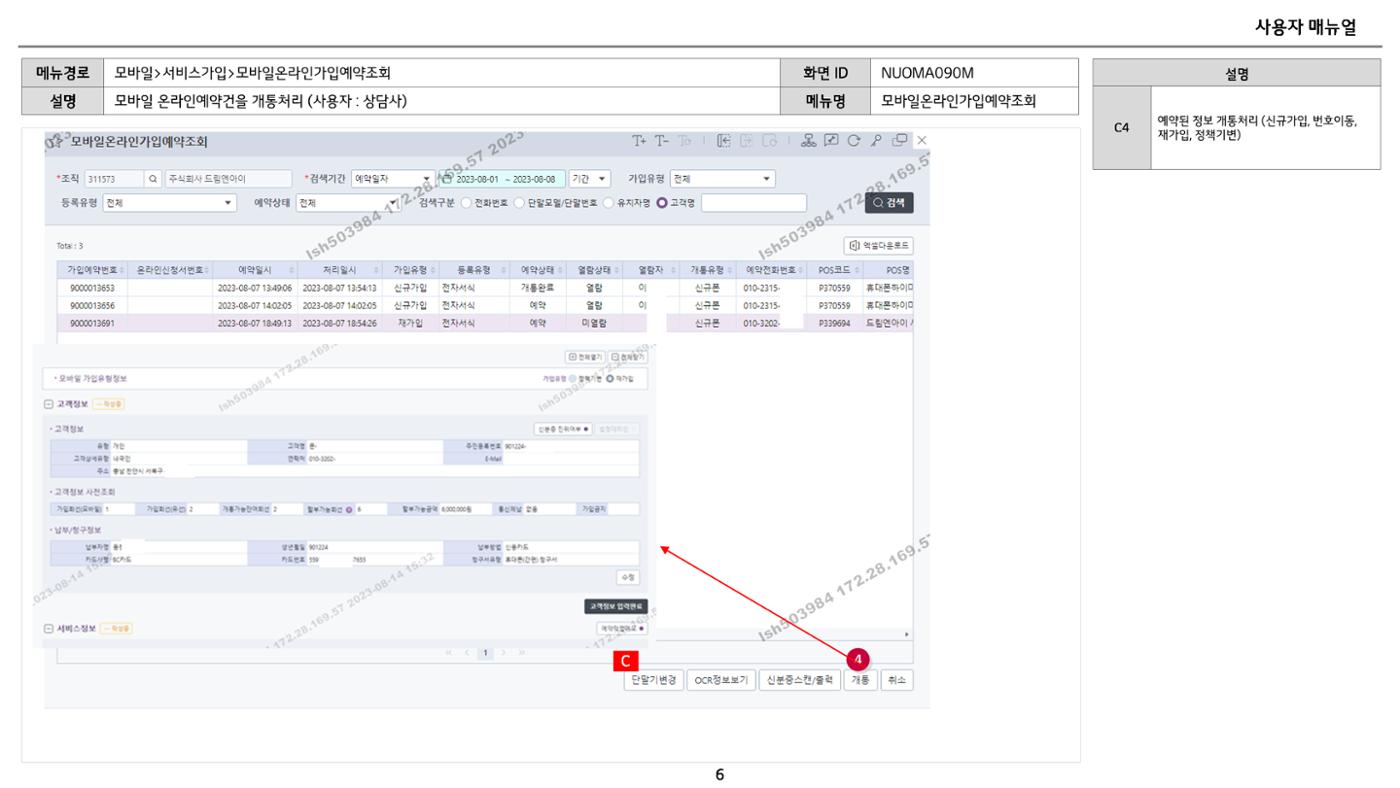Image resolution: width=1400 pixels, height=788 pixels.
Task: Select the 유치자명 radio button
Action: 609,203
